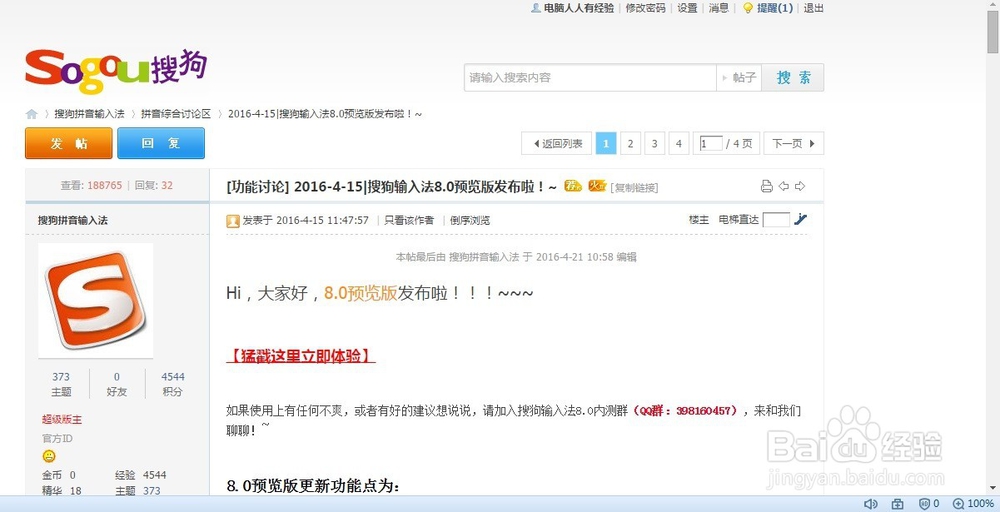Click the vertical scrollbar thumb
This screenshot has height=512, width=1000.
coord(993,31)
